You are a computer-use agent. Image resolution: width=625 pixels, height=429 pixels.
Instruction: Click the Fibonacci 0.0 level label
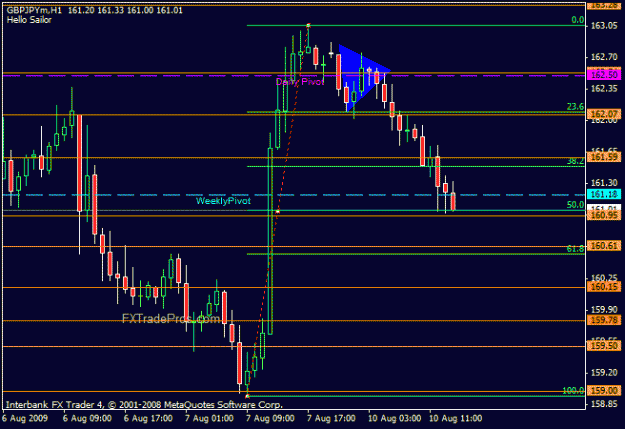[578, 20]
